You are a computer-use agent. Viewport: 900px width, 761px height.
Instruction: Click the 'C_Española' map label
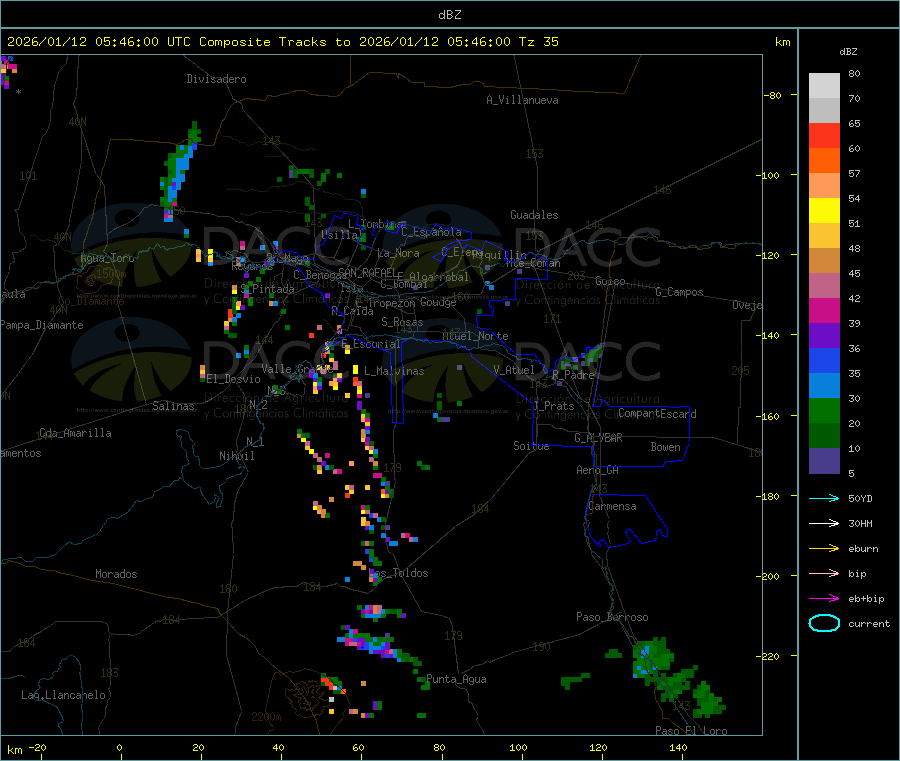point(431,232)
